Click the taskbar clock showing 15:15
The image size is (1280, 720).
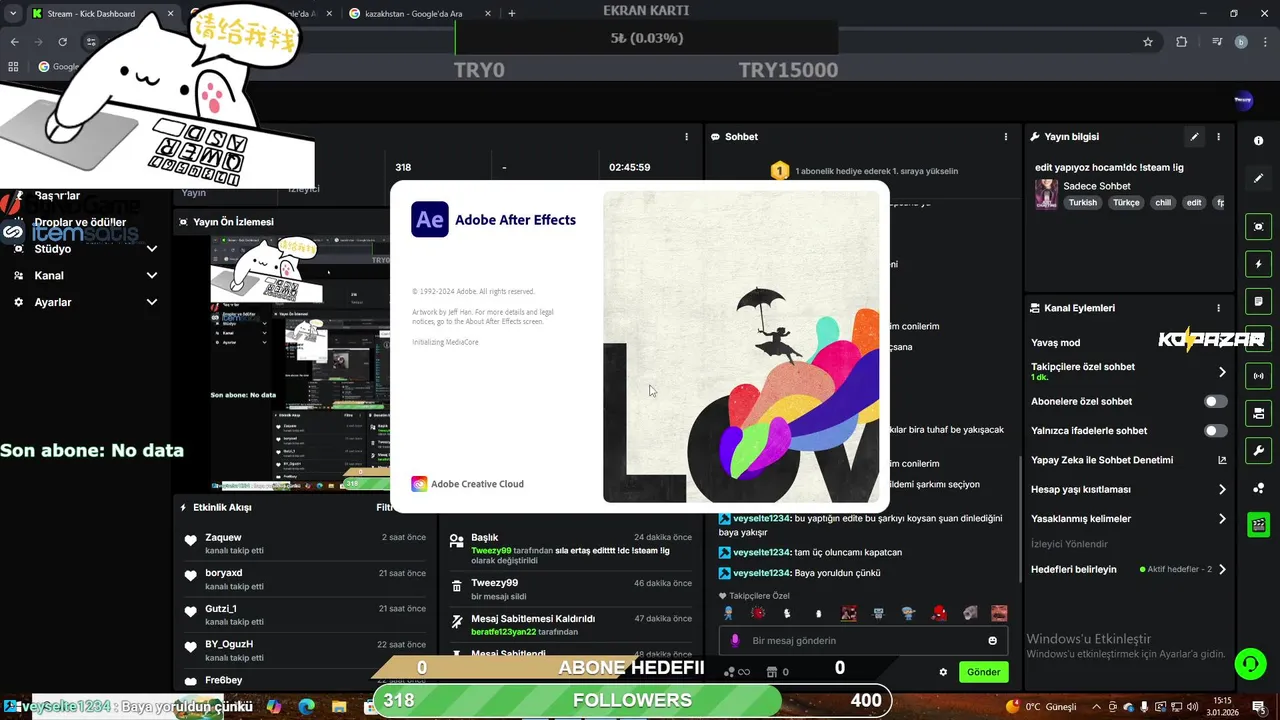point(1222,707)
